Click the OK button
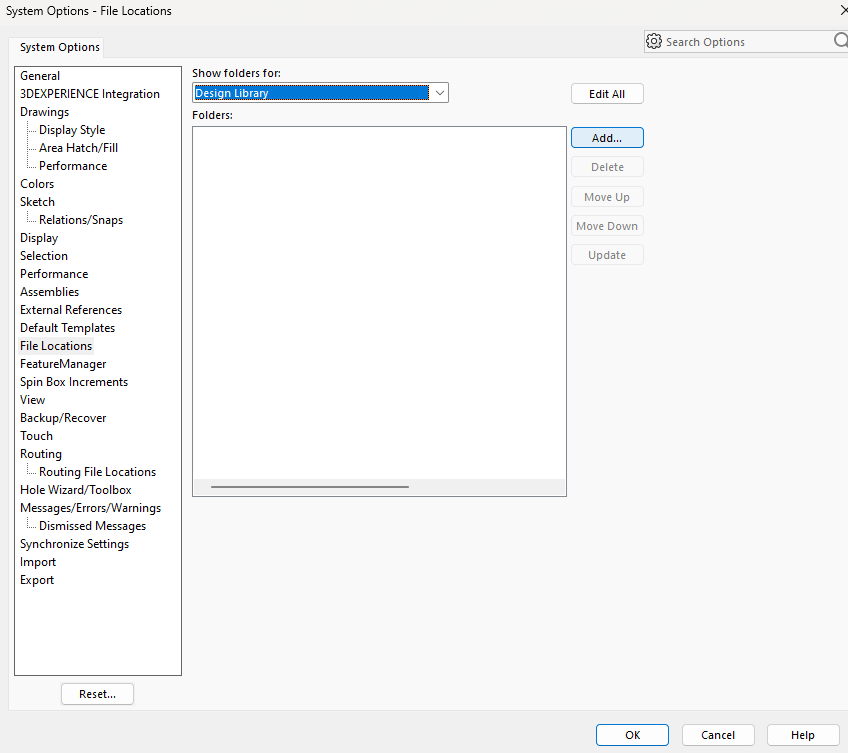This screenshot has width=848, height=753. point(632,735)
